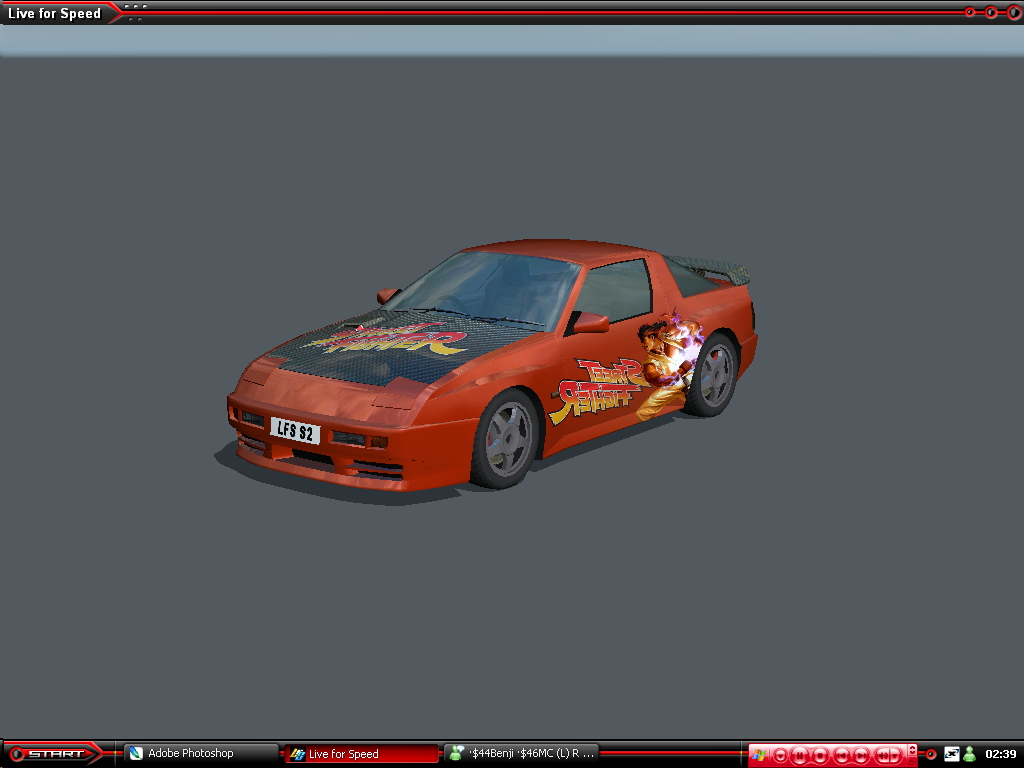Open the green messenger buddy tray icon
The height and width of the screenshot is (768, 1024).
coord(969,754)
